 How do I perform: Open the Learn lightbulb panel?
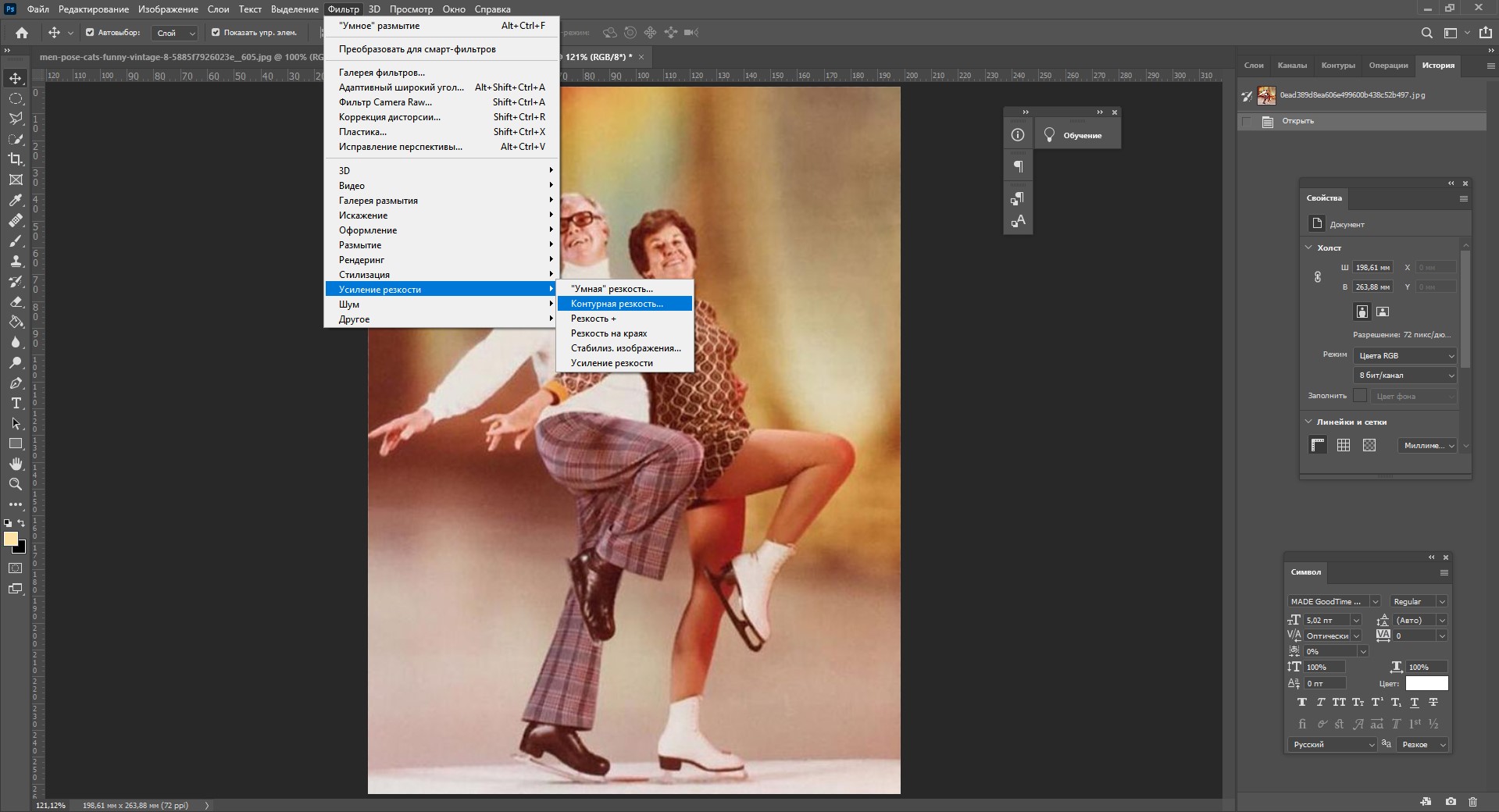[x=1049, y=135]
